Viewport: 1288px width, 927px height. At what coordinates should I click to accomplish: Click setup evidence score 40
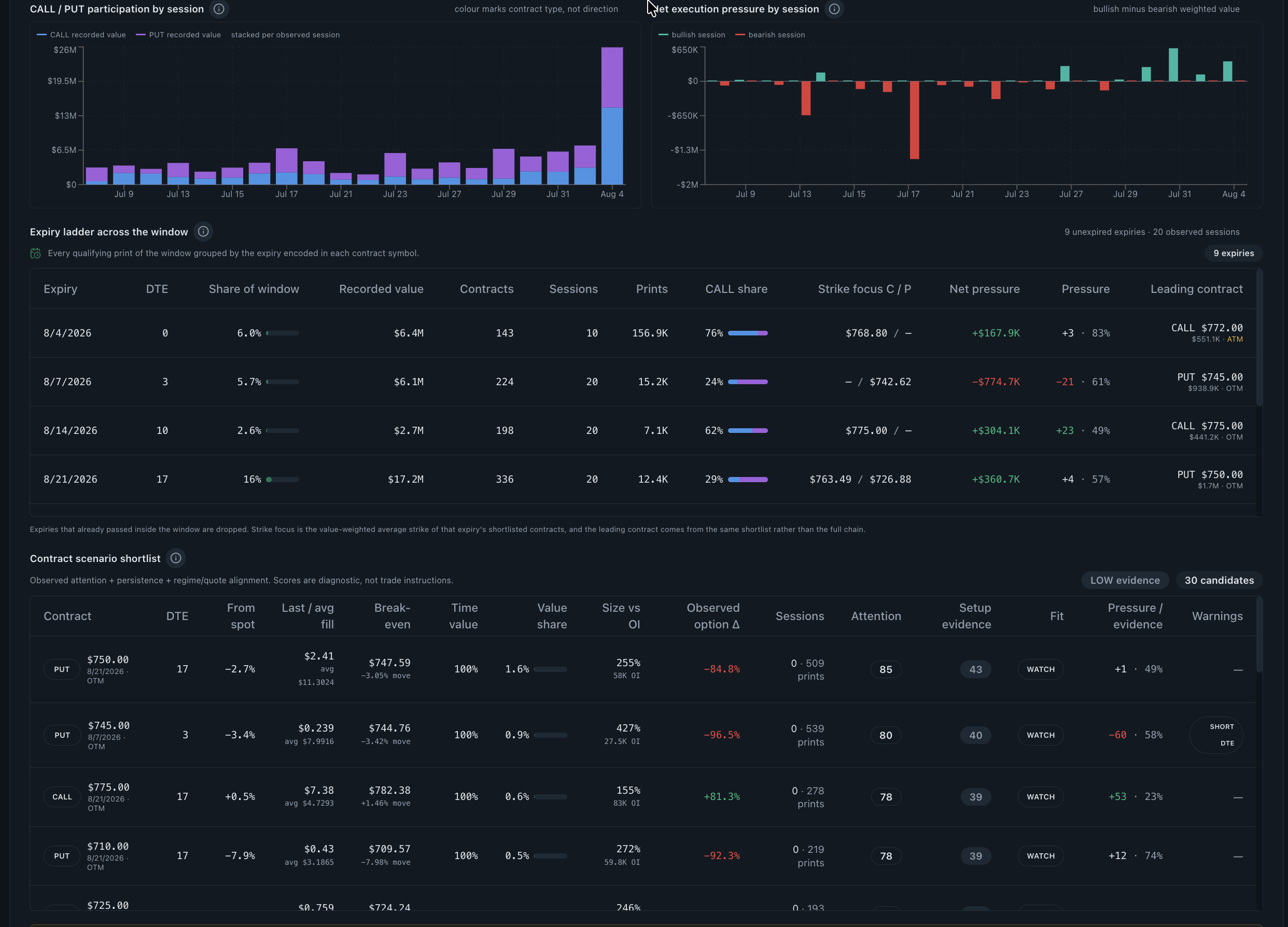pyautogui.click(x=976, y=735)
